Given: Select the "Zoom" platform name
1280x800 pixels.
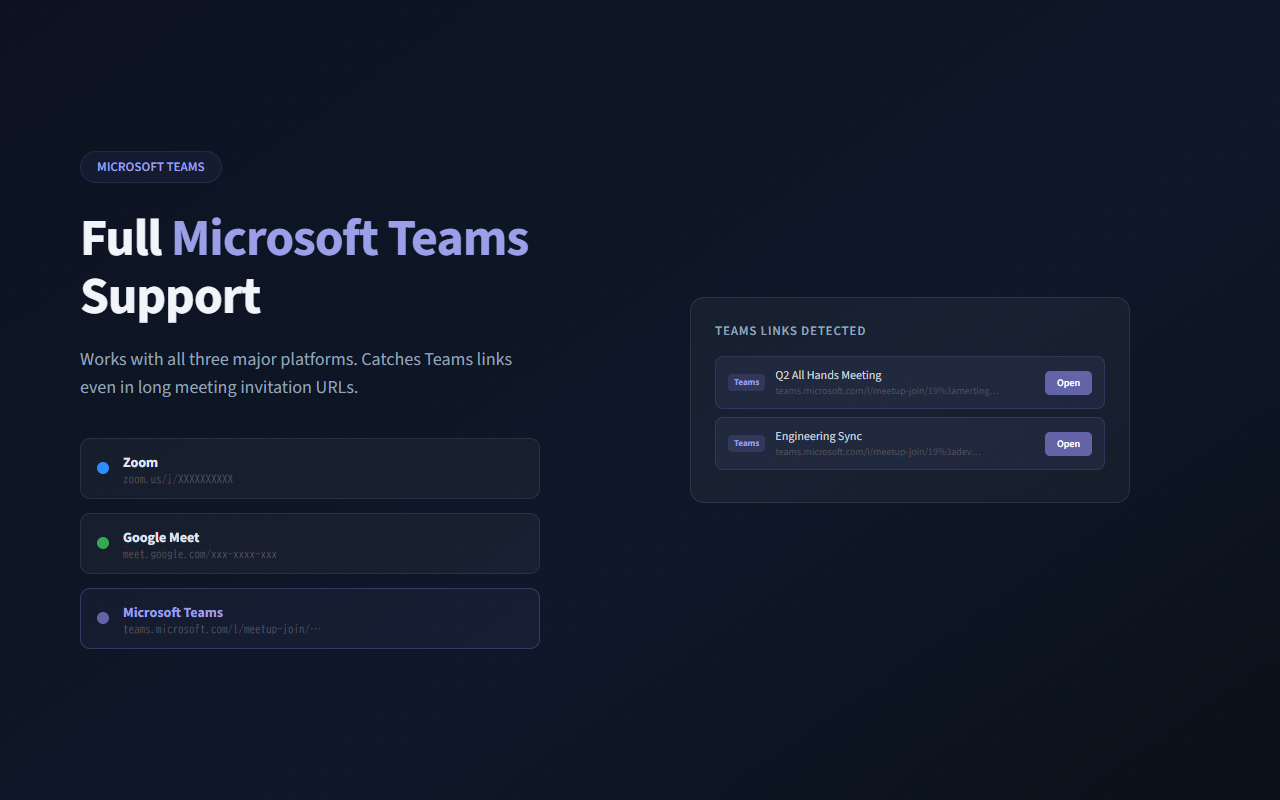Looking at the screenshot, I should (141, 462).
